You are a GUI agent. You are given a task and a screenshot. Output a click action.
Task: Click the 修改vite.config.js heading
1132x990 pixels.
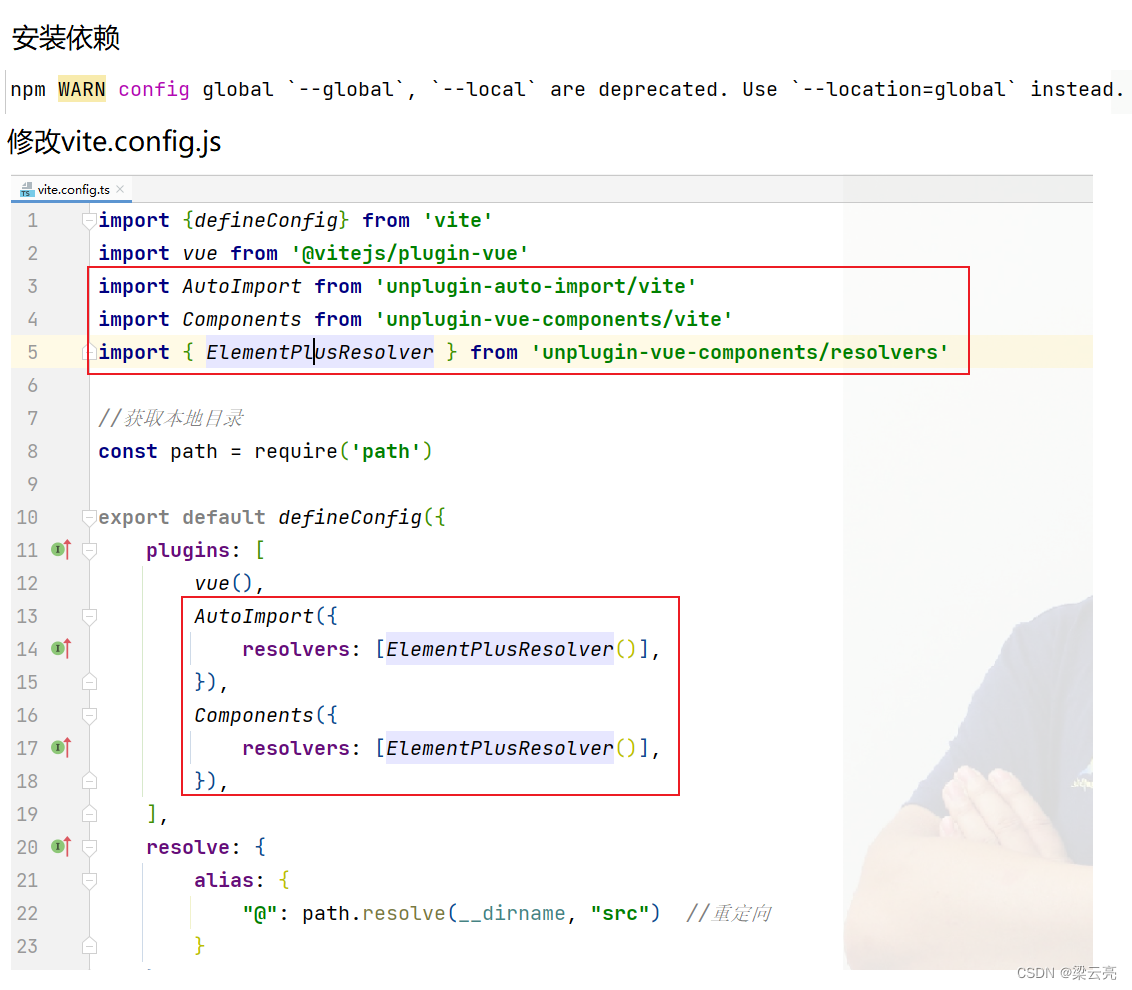pyautogui.click(x=114, y=142)
